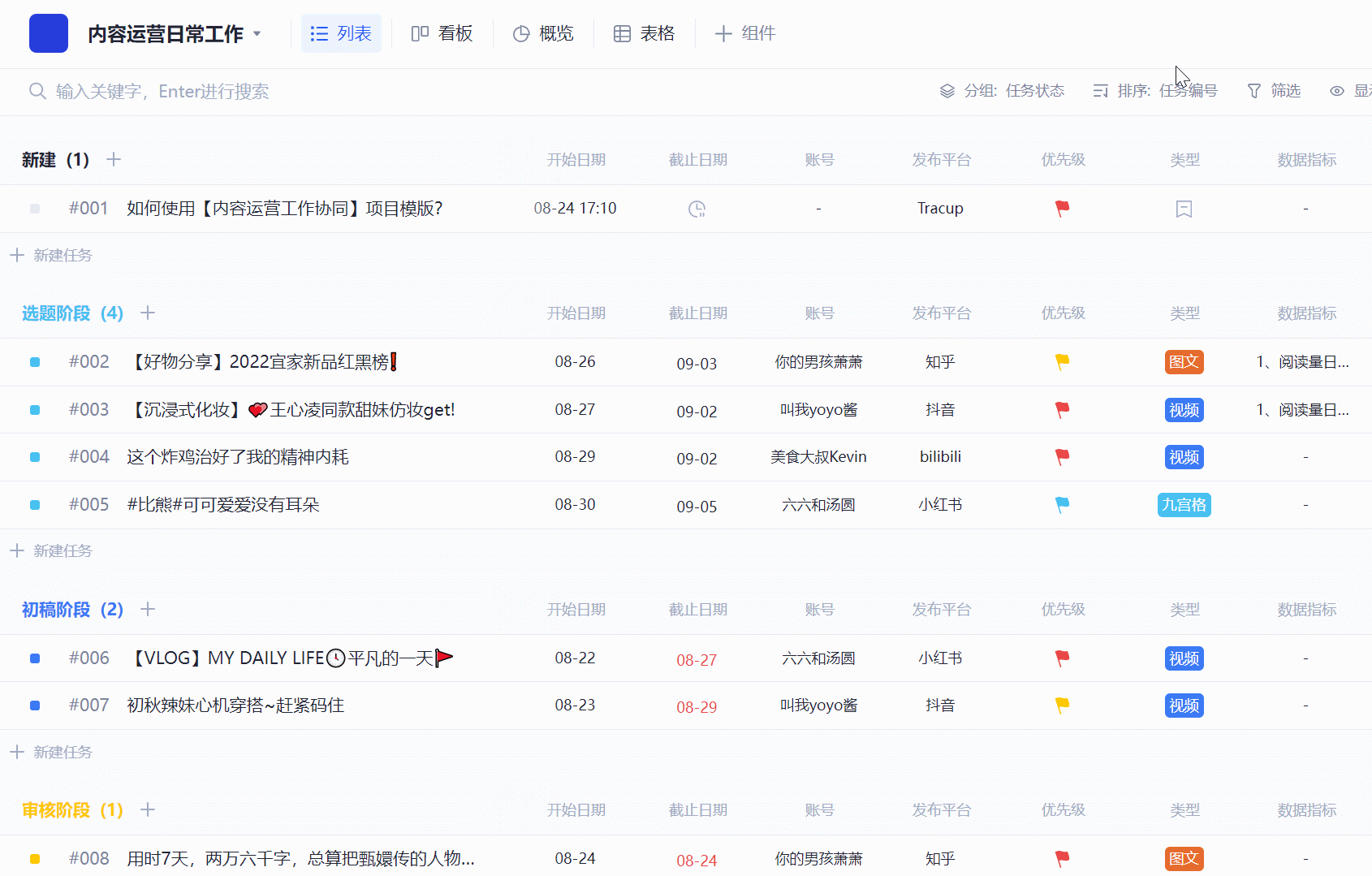Toggle status box of task #004
The height and width of the screenshot is (876, 1372).
(35, 457)
